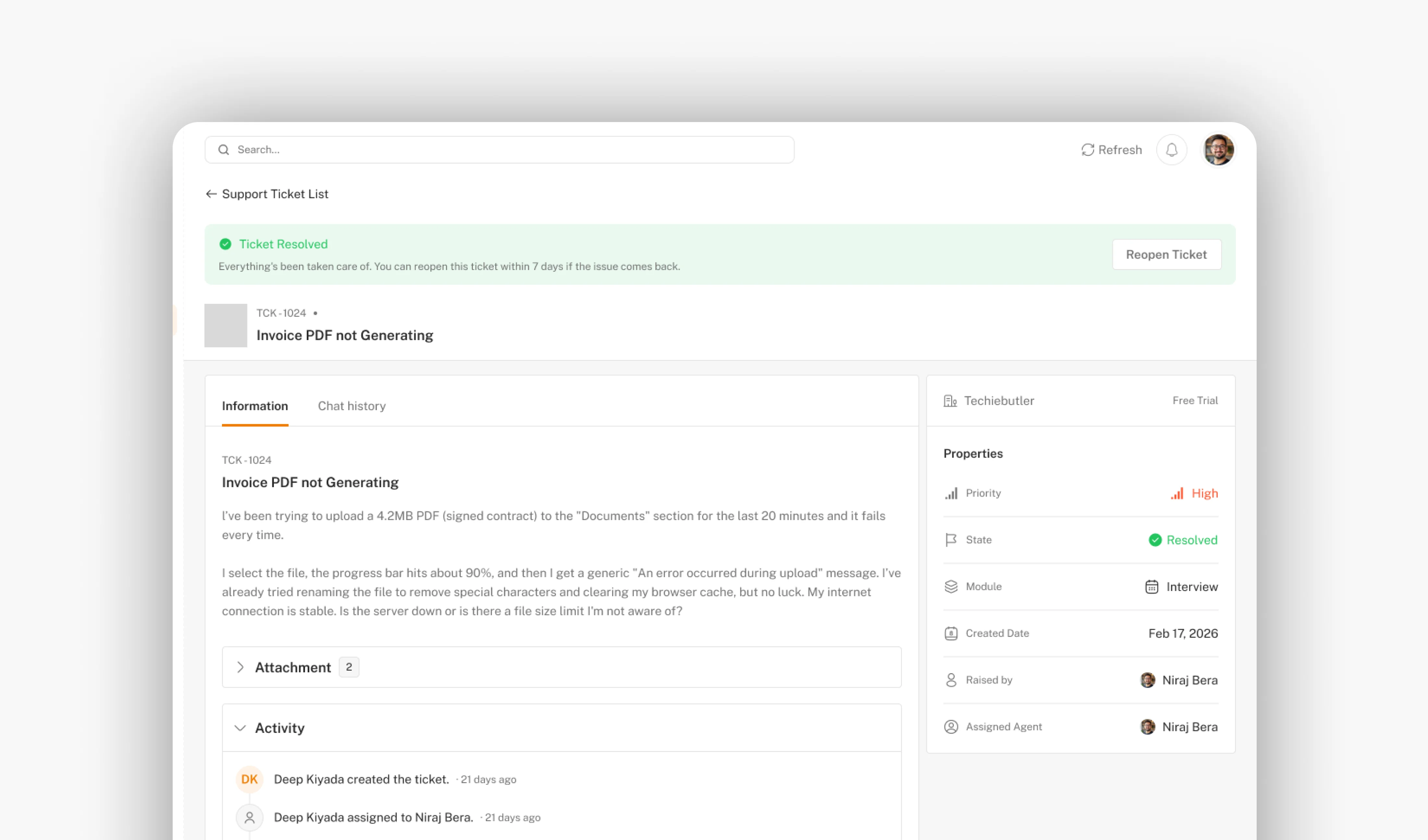
Task: Click the DK avatar in Activity
Action: (249, 779)
